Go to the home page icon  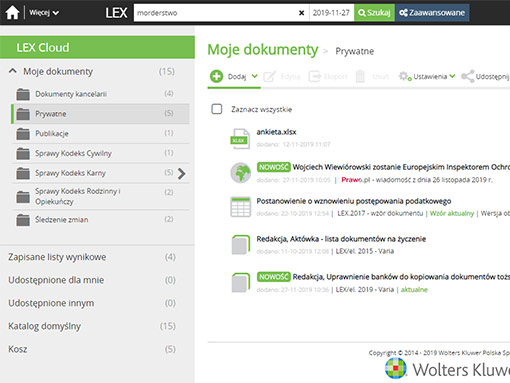[13, 13]
